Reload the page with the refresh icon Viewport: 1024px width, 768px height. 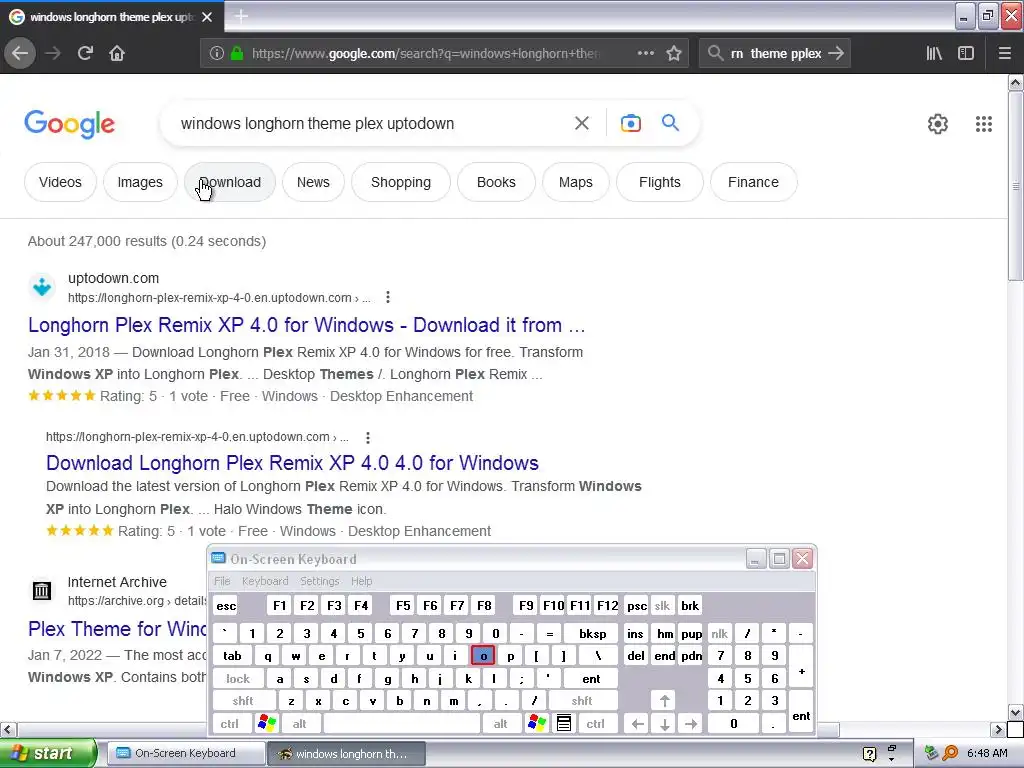(x=85, y=54)
